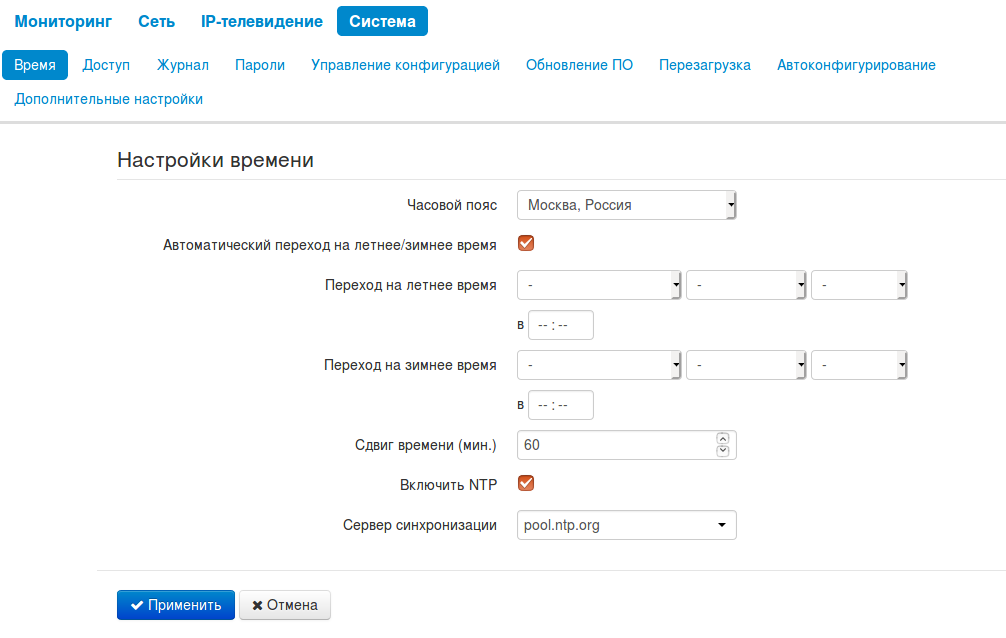1006x638 pixels.
Task: Click the Применить button
Action: coord(176,605)
